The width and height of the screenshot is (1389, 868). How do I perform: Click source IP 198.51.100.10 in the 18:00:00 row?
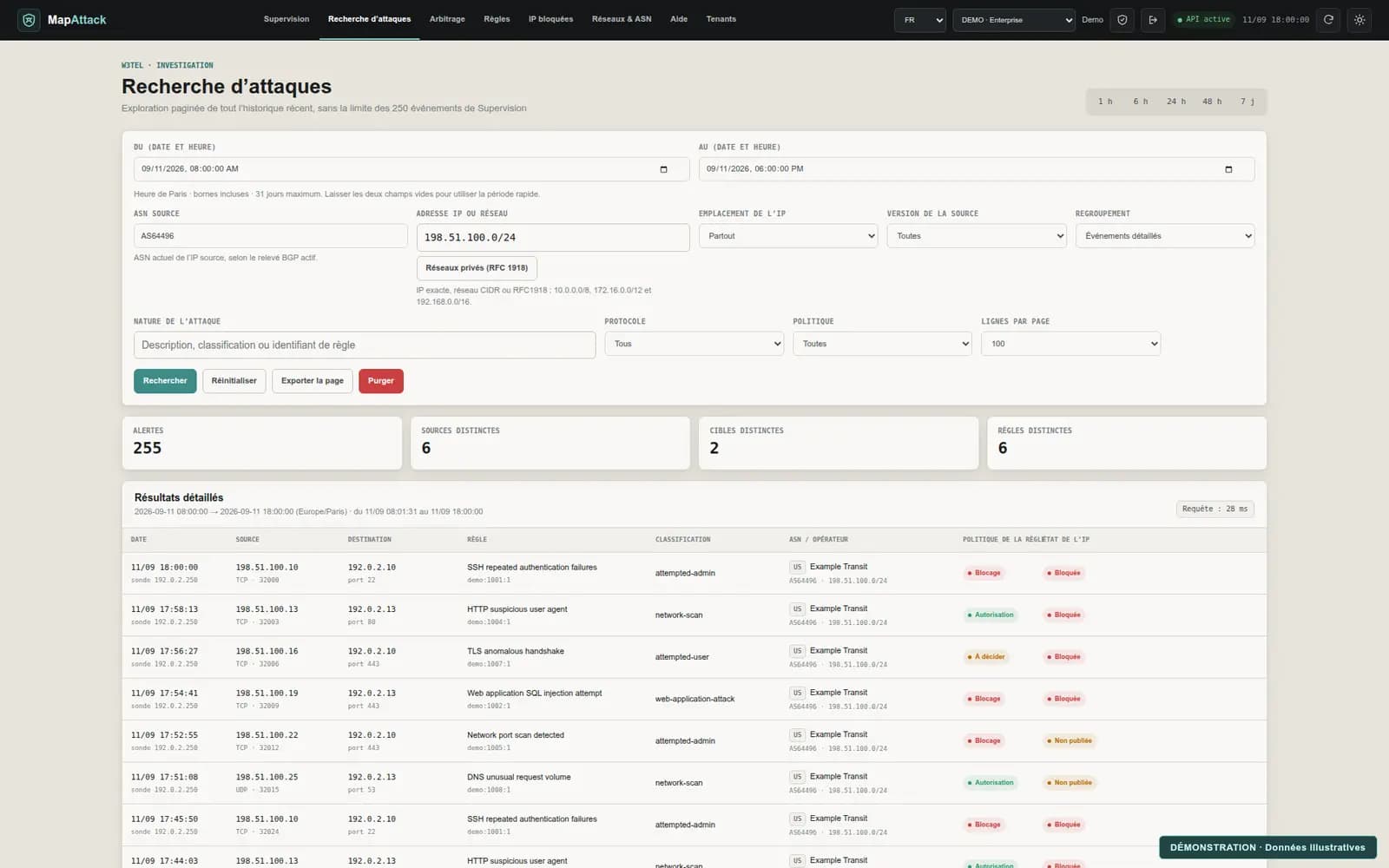[x=267, y=568]
